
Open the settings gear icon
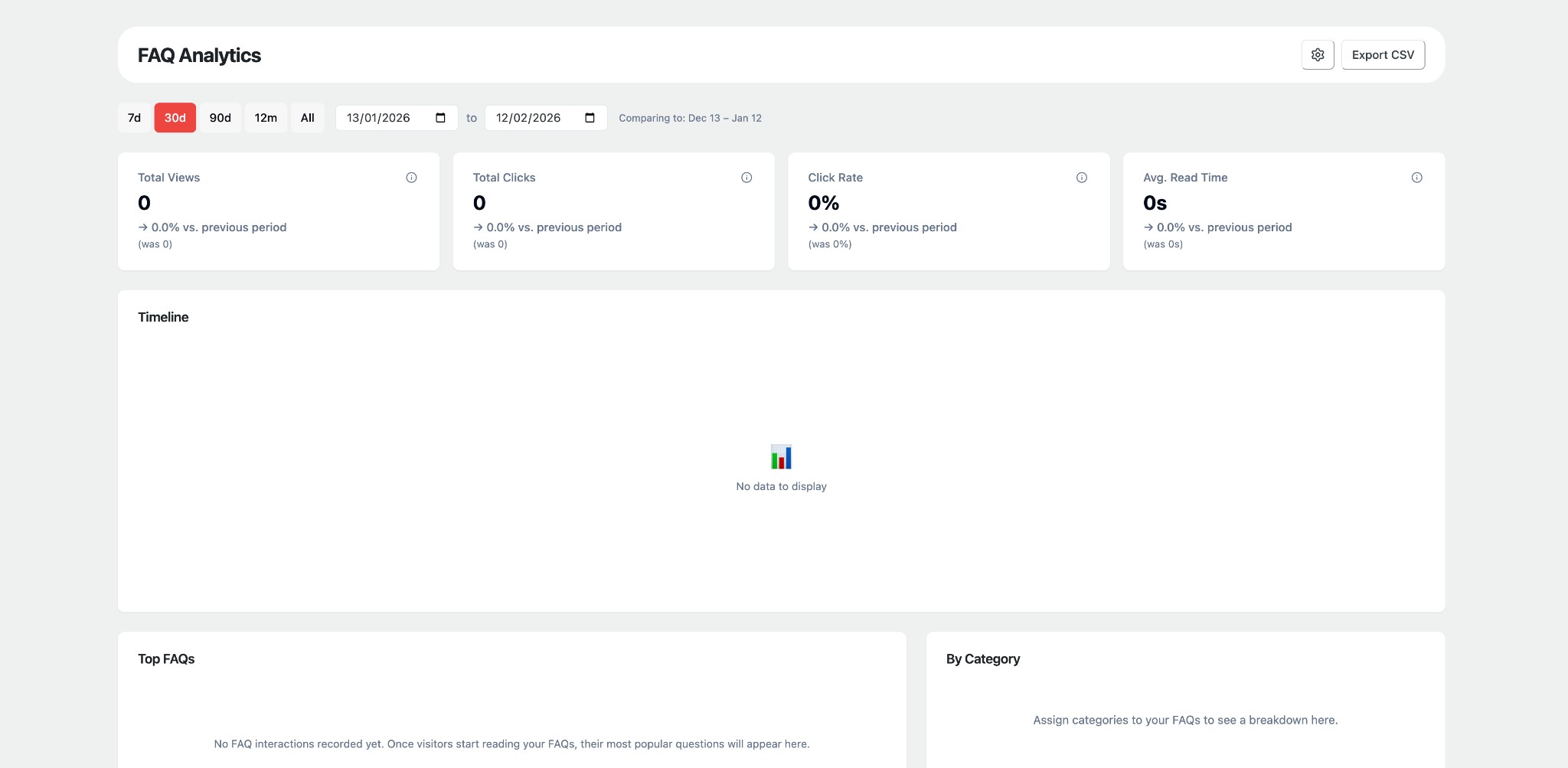(x=1318, y=55)
